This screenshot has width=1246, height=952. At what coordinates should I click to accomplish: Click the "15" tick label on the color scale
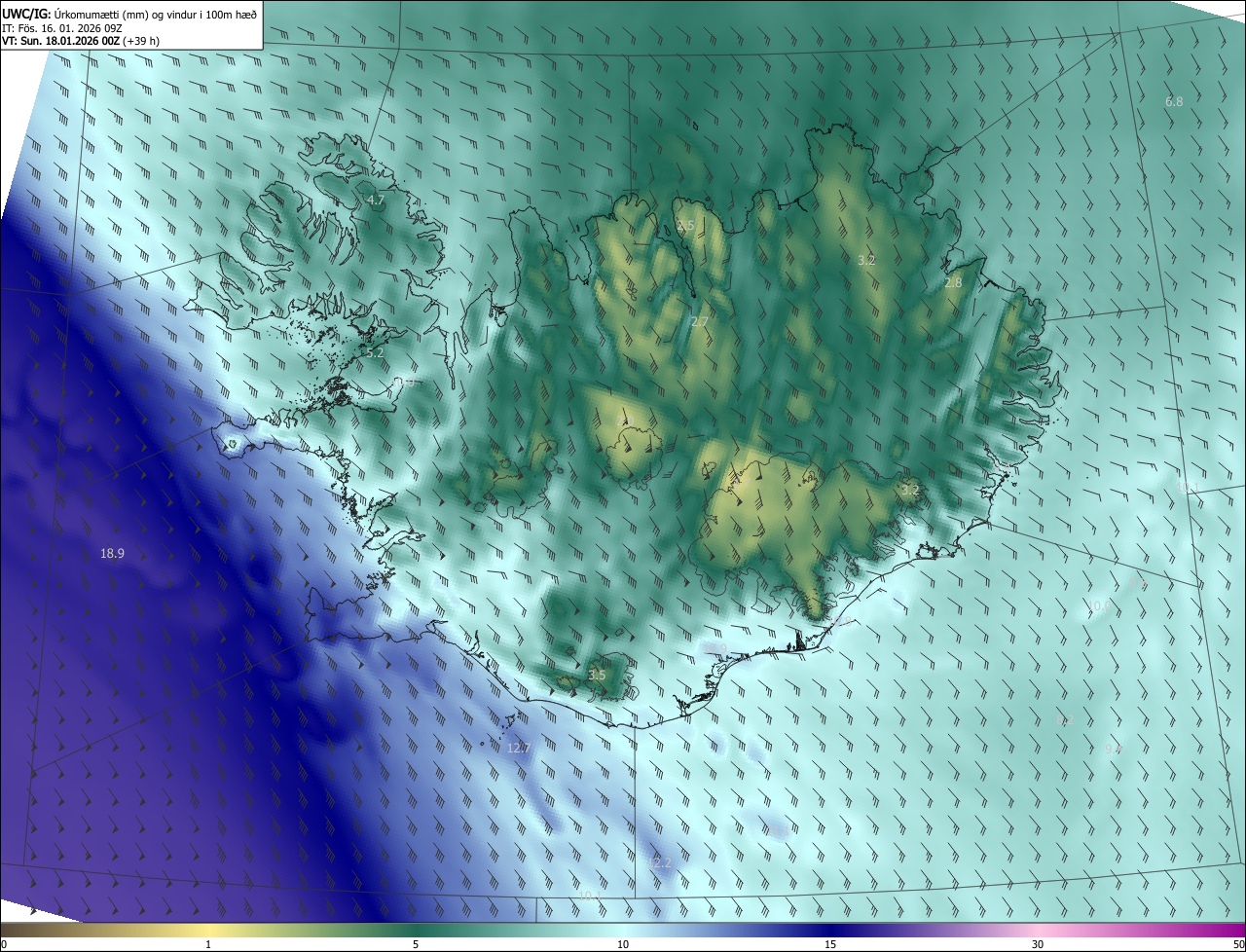(830, 945)
